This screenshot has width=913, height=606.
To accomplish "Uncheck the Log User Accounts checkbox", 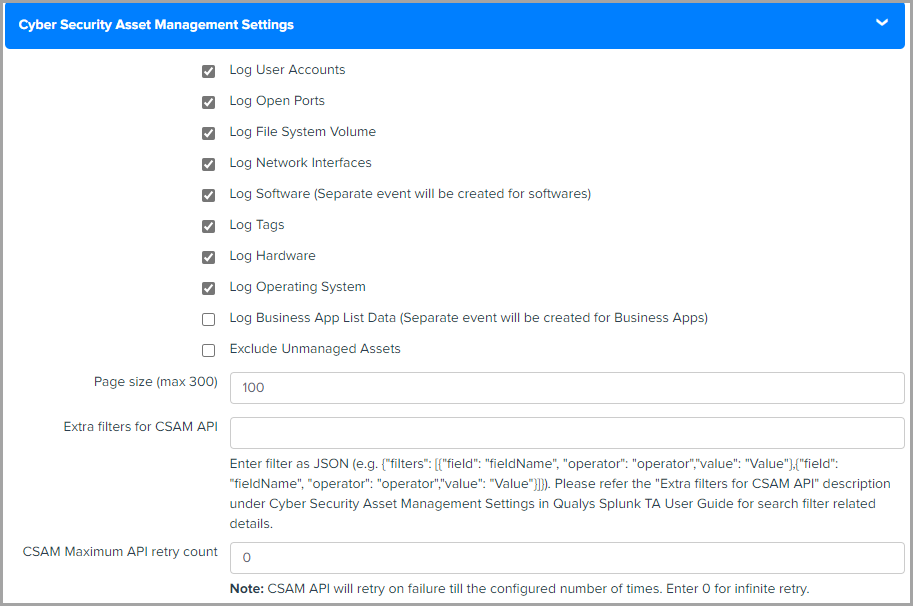I will [208, 71].
